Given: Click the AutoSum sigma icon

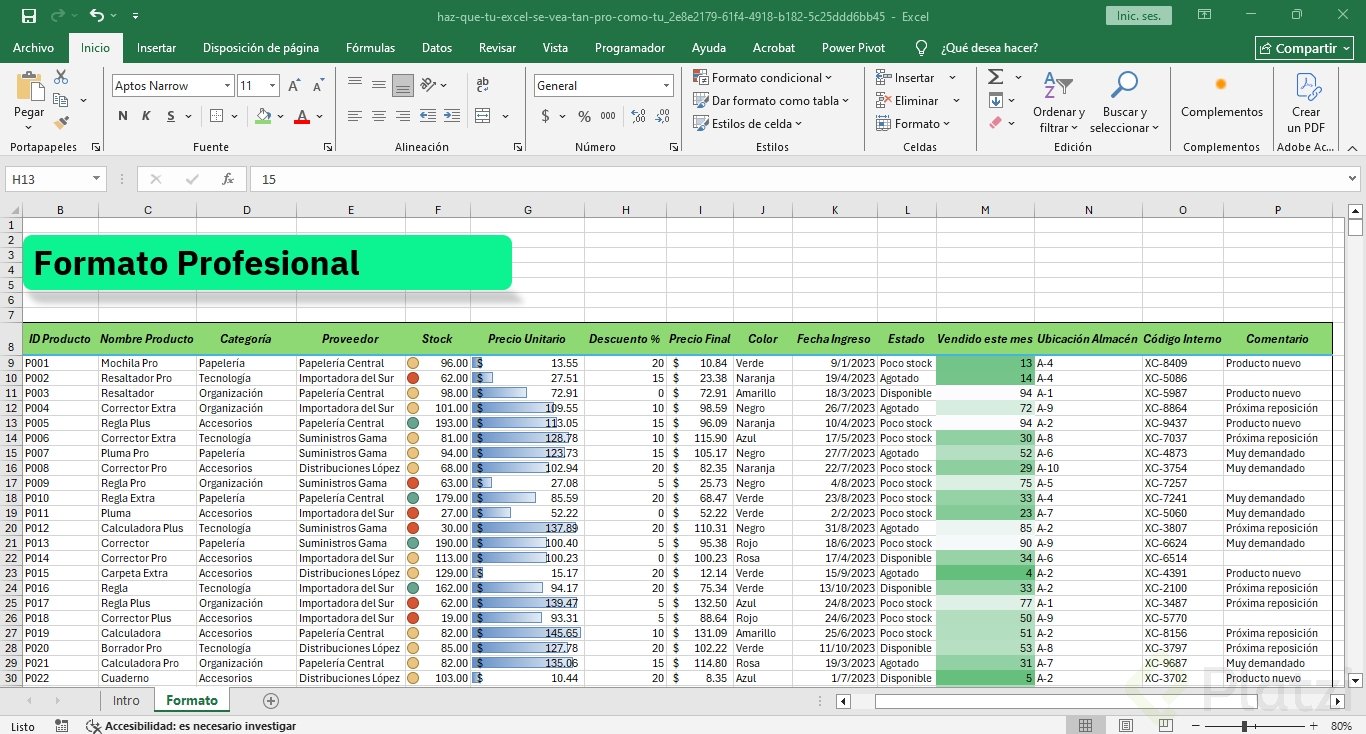Looking at the screenshot, I should (995, 77).
